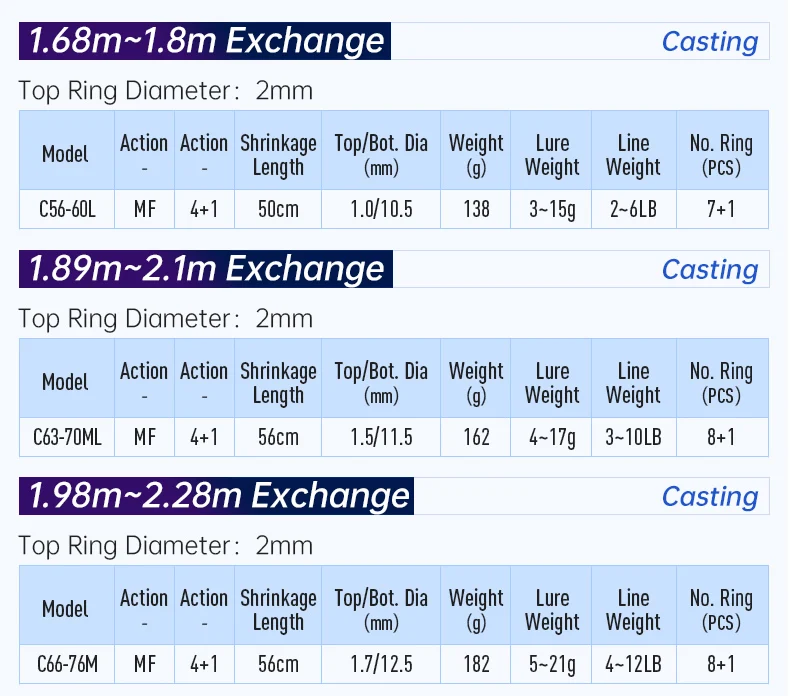Image resolution: width=790 pixels, height=696 pixels.
Task: Click the 162 weight value
Action: [x=476, y=437]
